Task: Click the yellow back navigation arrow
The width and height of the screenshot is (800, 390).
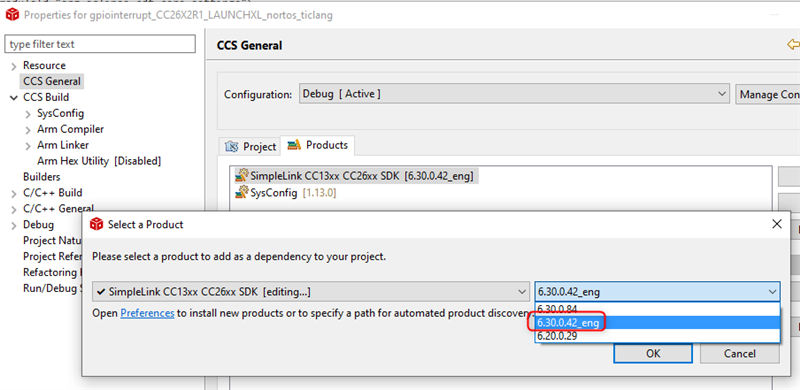Action: tap(793, 45)
